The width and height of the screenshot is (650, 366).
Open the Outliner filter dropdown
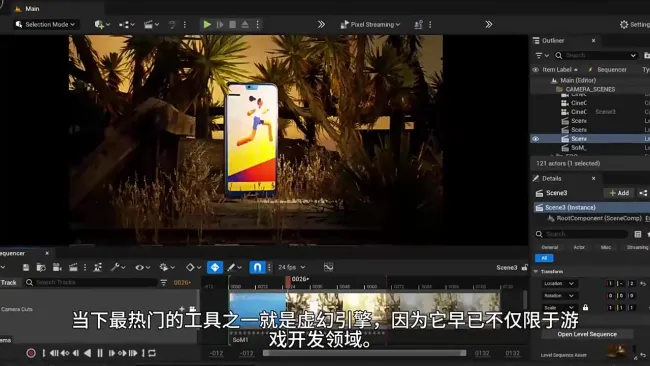pyautogui.click(x=542, y=55)
